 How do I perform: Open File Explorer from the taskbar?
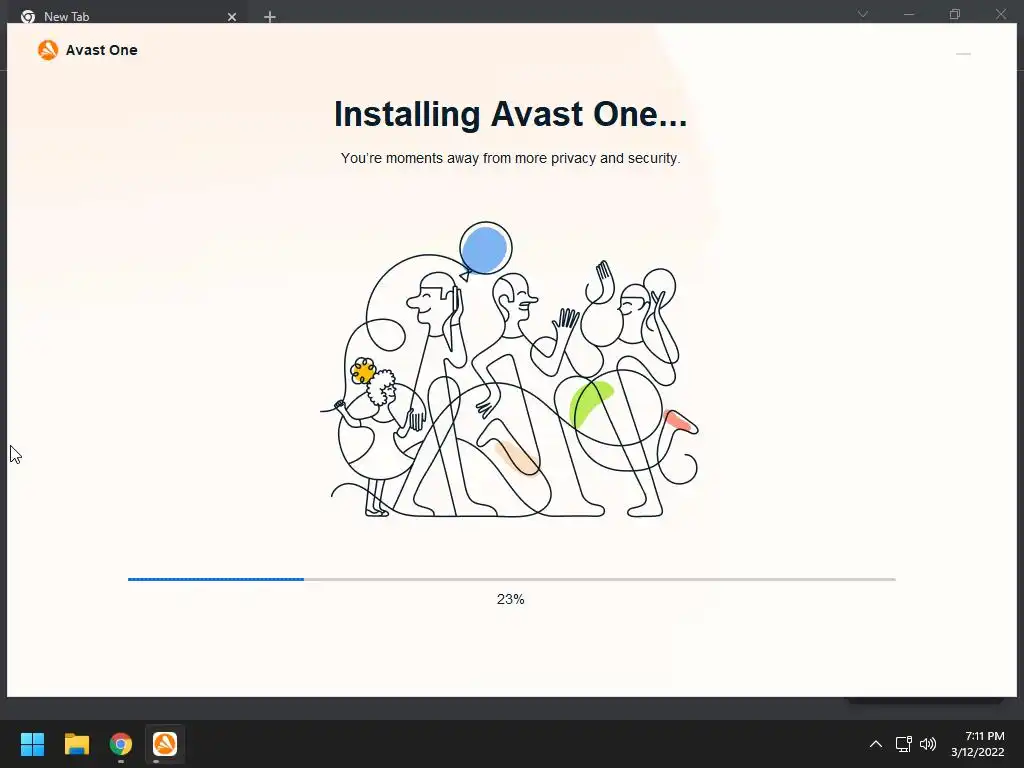click(x=76, y=744)
